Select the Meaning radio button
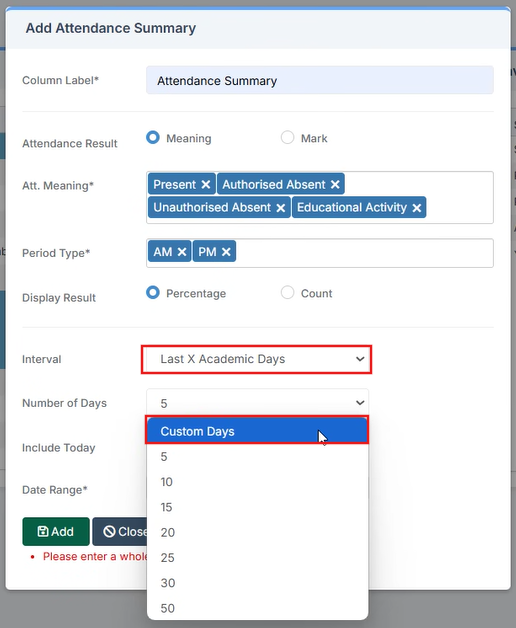 point(153,137)
